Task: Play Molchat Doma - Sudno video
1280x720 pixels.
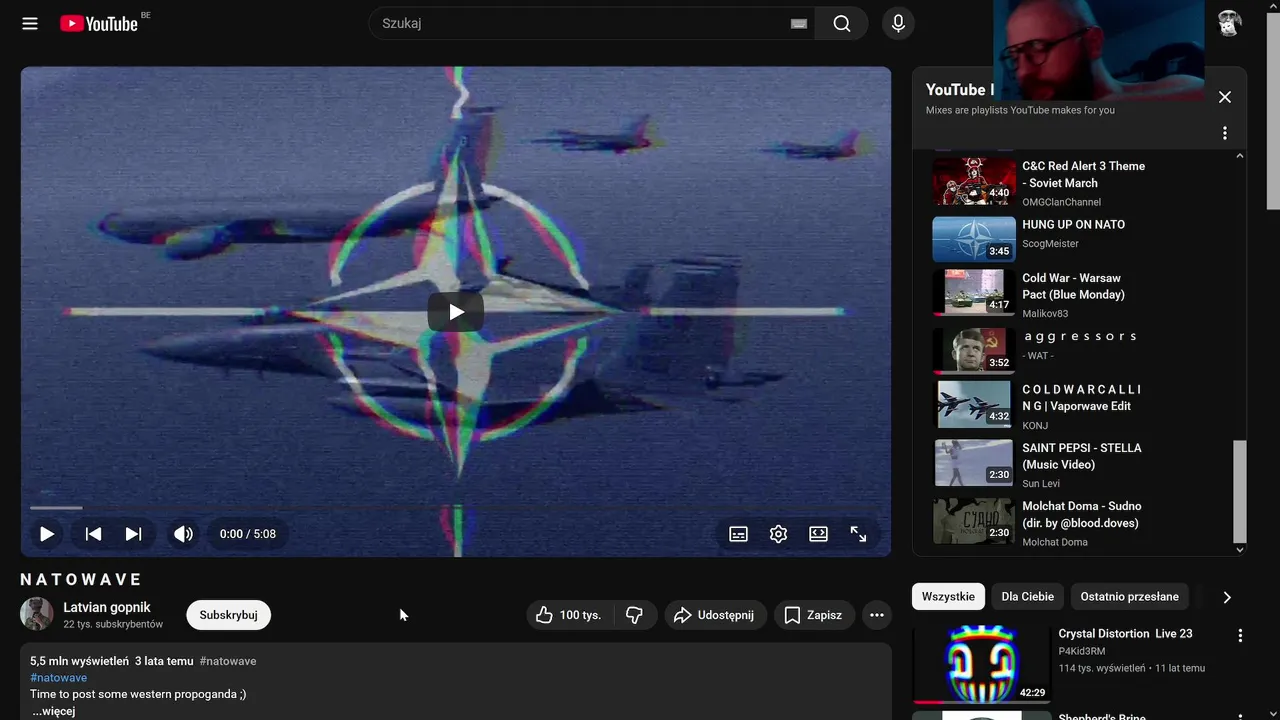Action: 1081,514
